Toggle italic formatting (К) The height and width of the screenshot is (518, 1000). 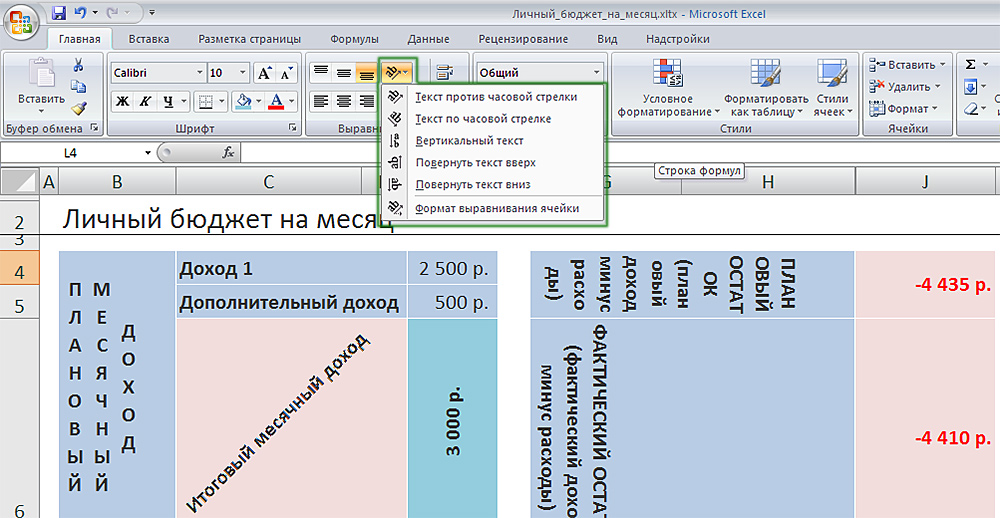click(146, 101)
